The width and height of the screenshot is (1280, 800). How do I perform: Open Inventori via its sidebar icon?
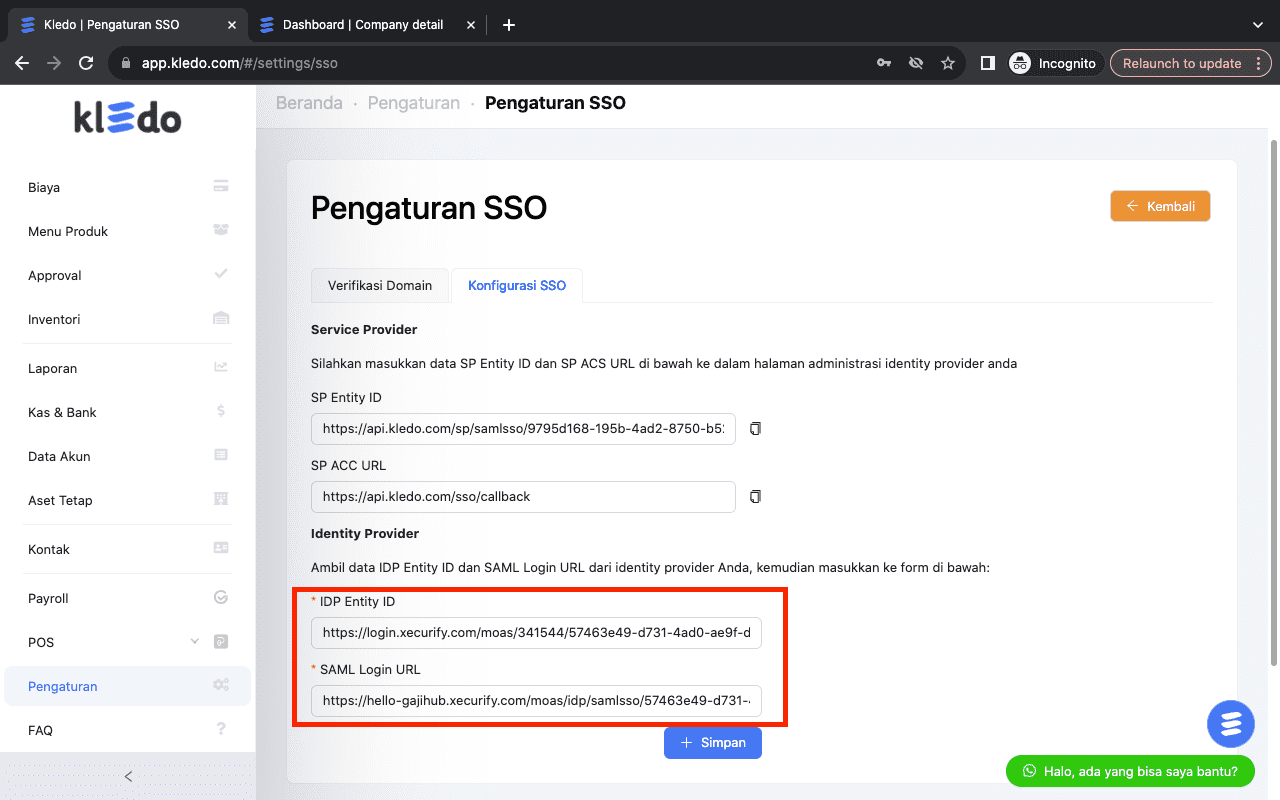click(220, 318)
